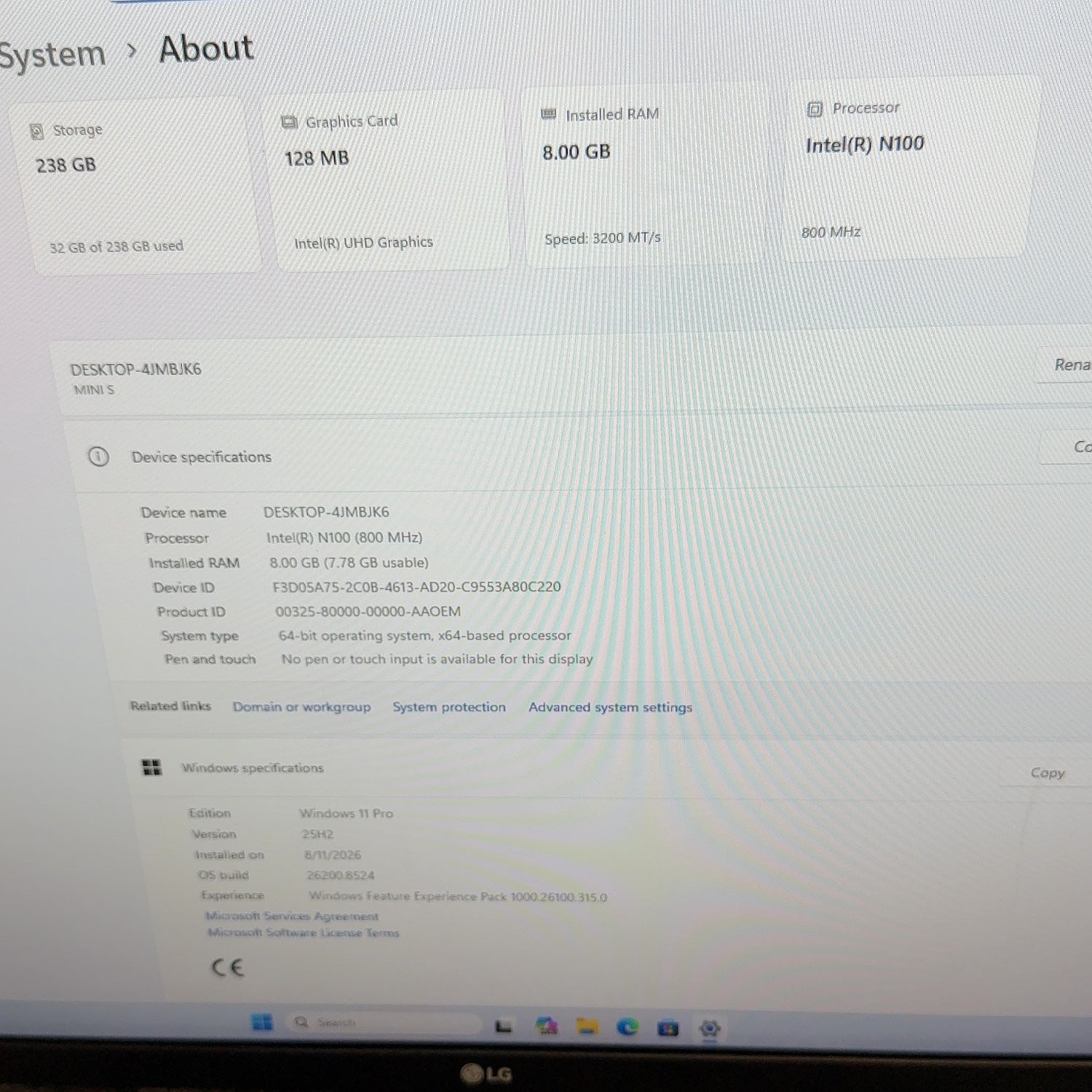Image resolution: width=1092 pixels, height=1092 pixels.
Task: Click the No pen or touch input text
Action: click(437, 659)
